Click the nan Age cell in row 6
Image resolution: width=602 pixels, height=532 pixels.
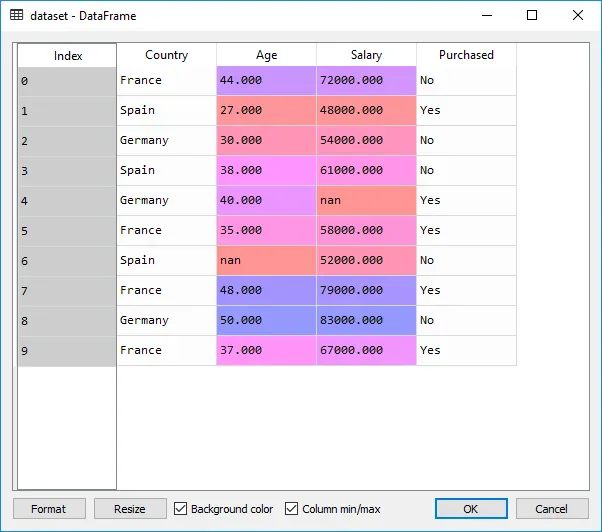coord(266,260)
